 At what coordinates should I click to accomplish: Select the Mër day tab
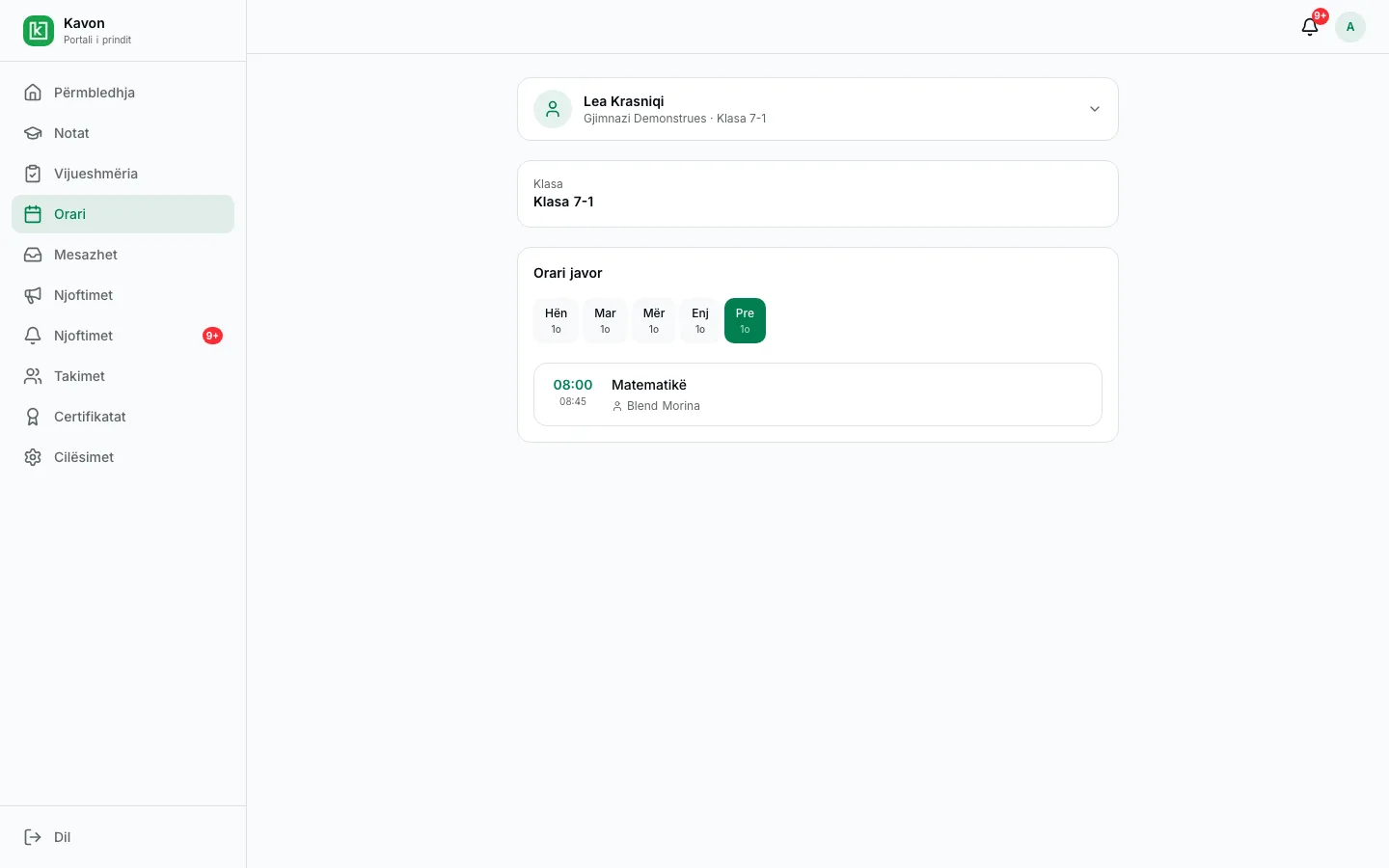[x=654, y=320]
